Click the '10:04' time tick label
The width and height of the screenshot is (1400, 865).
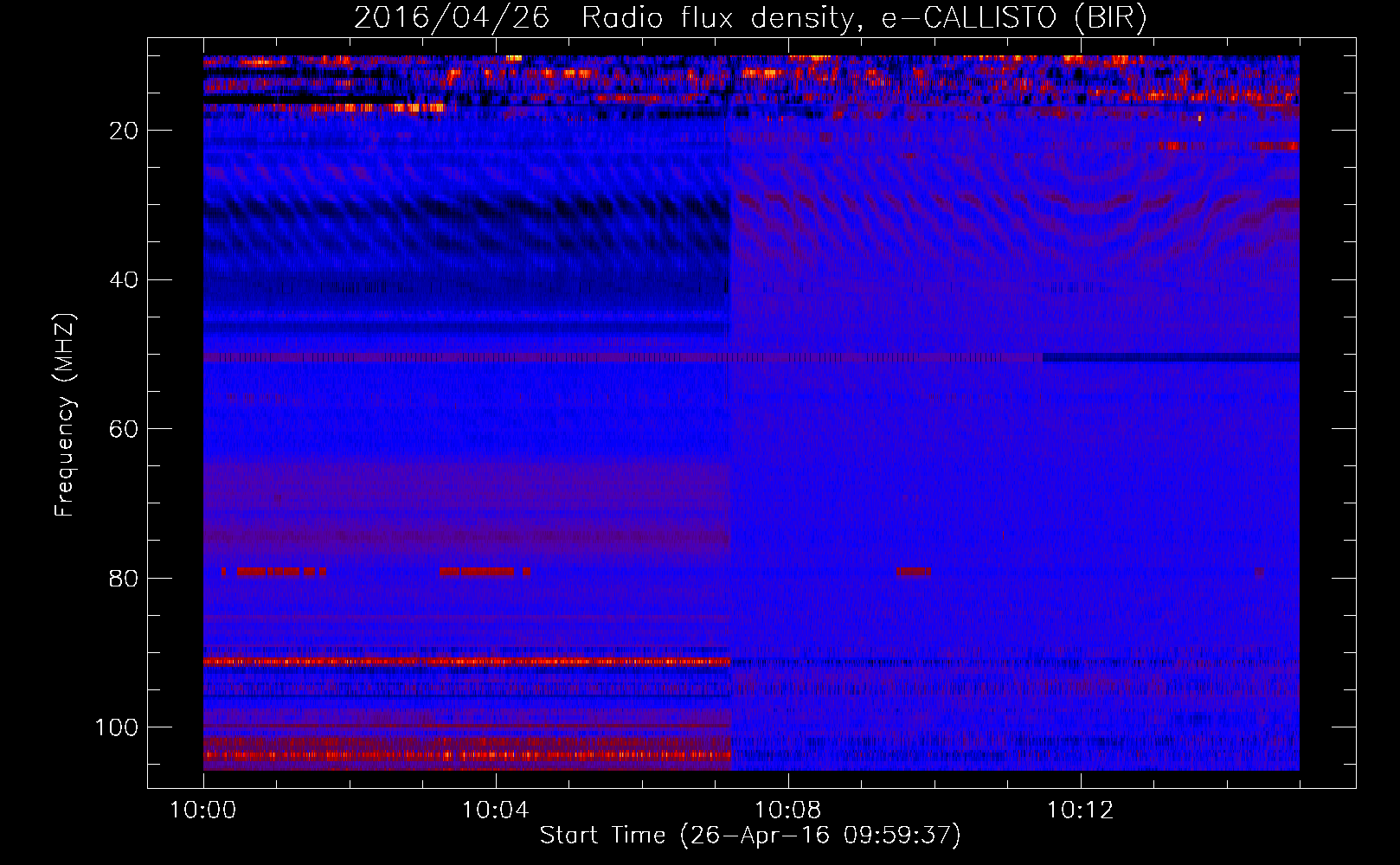(496, 811)
